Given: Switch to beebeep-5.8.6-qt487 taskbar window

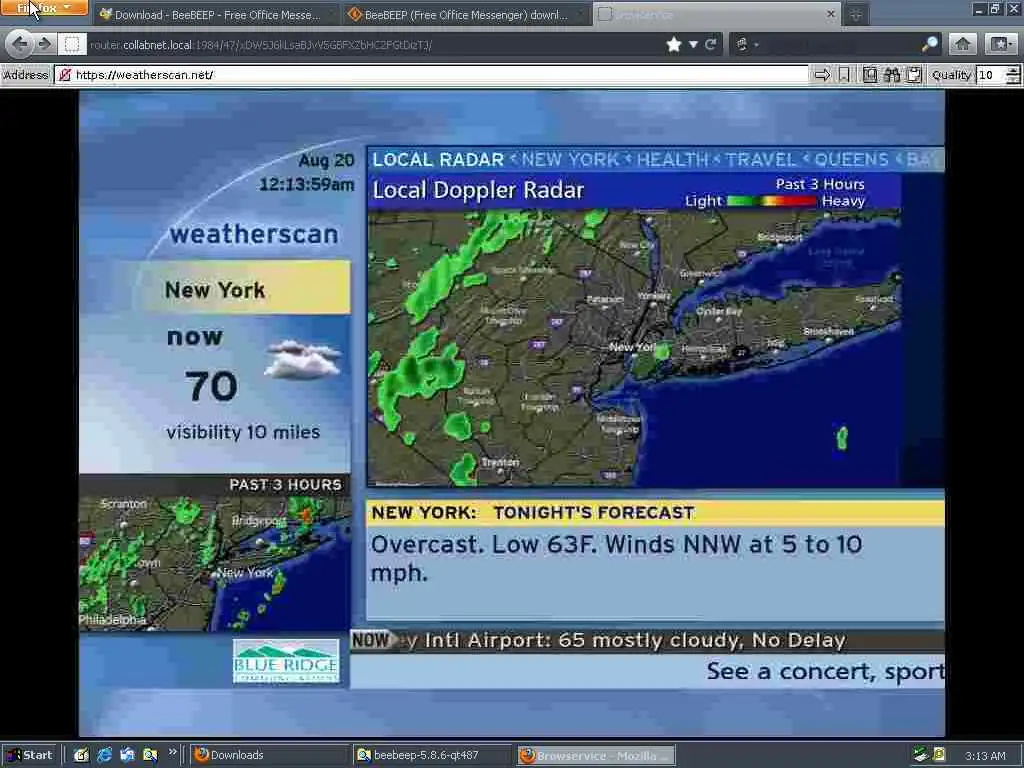Looking at the screenshot, I should (432, 756).
